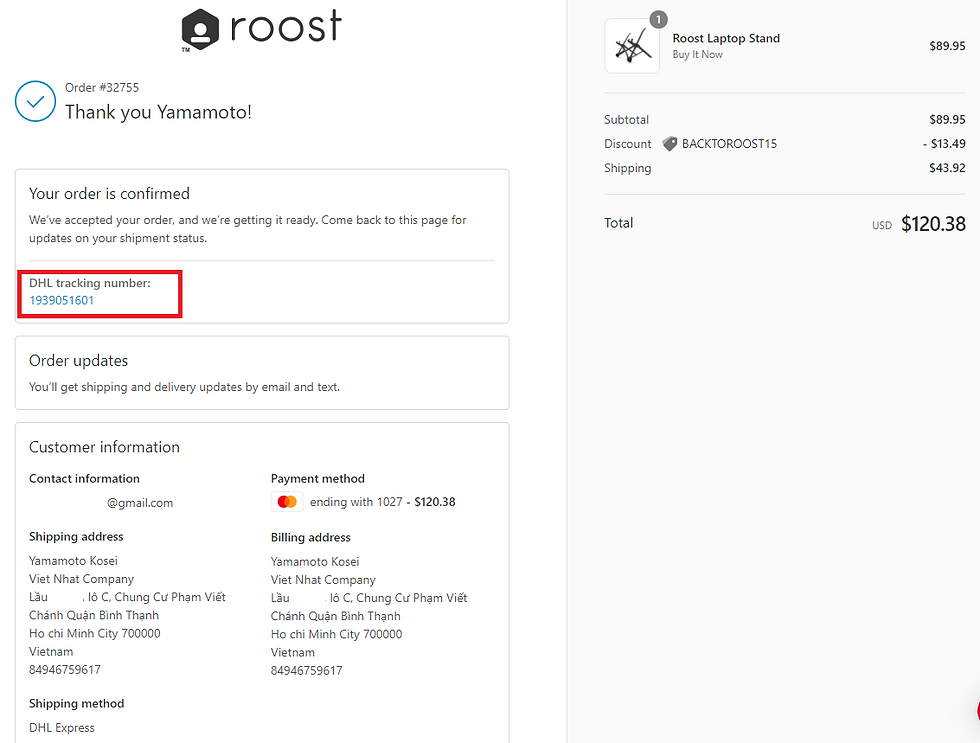Viewport: 980px width, 743px height.
Task: Click the BACKTOROOST15 discount code
Action: tap(729, 144)
